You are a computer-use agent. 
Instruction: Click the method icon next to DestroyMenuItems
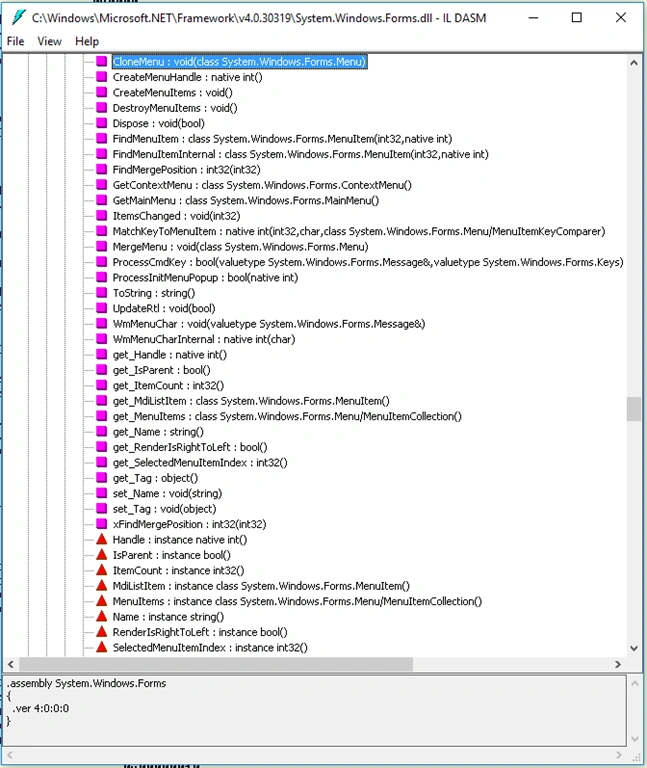coord(101,108)
